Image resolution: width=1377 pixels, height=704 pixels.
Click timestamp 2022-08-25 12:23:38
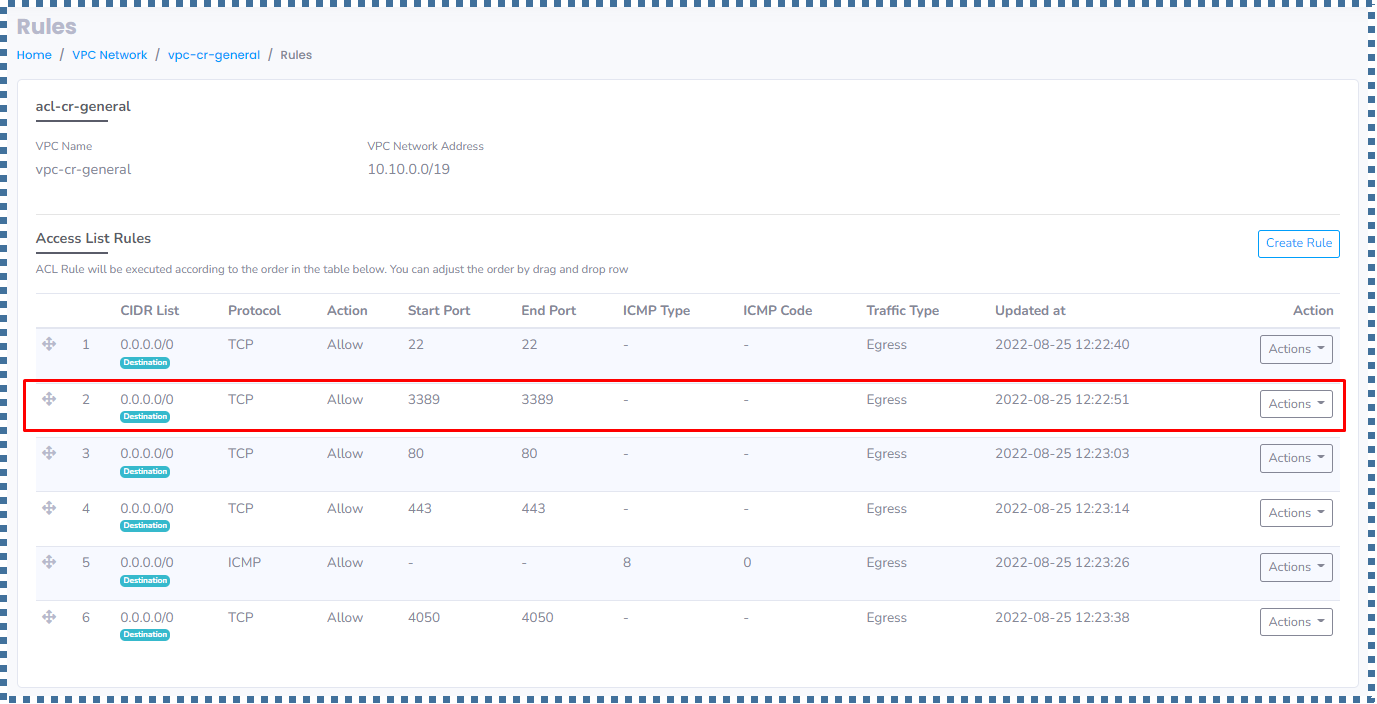tap(1062, 617)
